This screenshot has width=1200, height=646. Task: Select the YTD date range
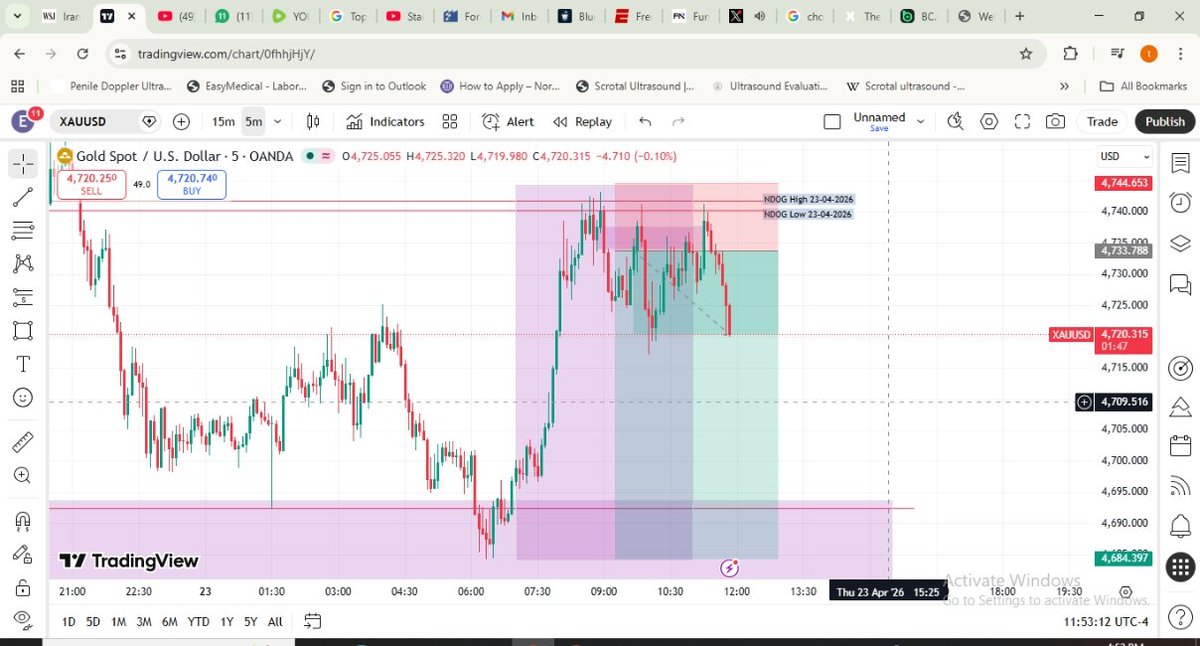[198, 622]
